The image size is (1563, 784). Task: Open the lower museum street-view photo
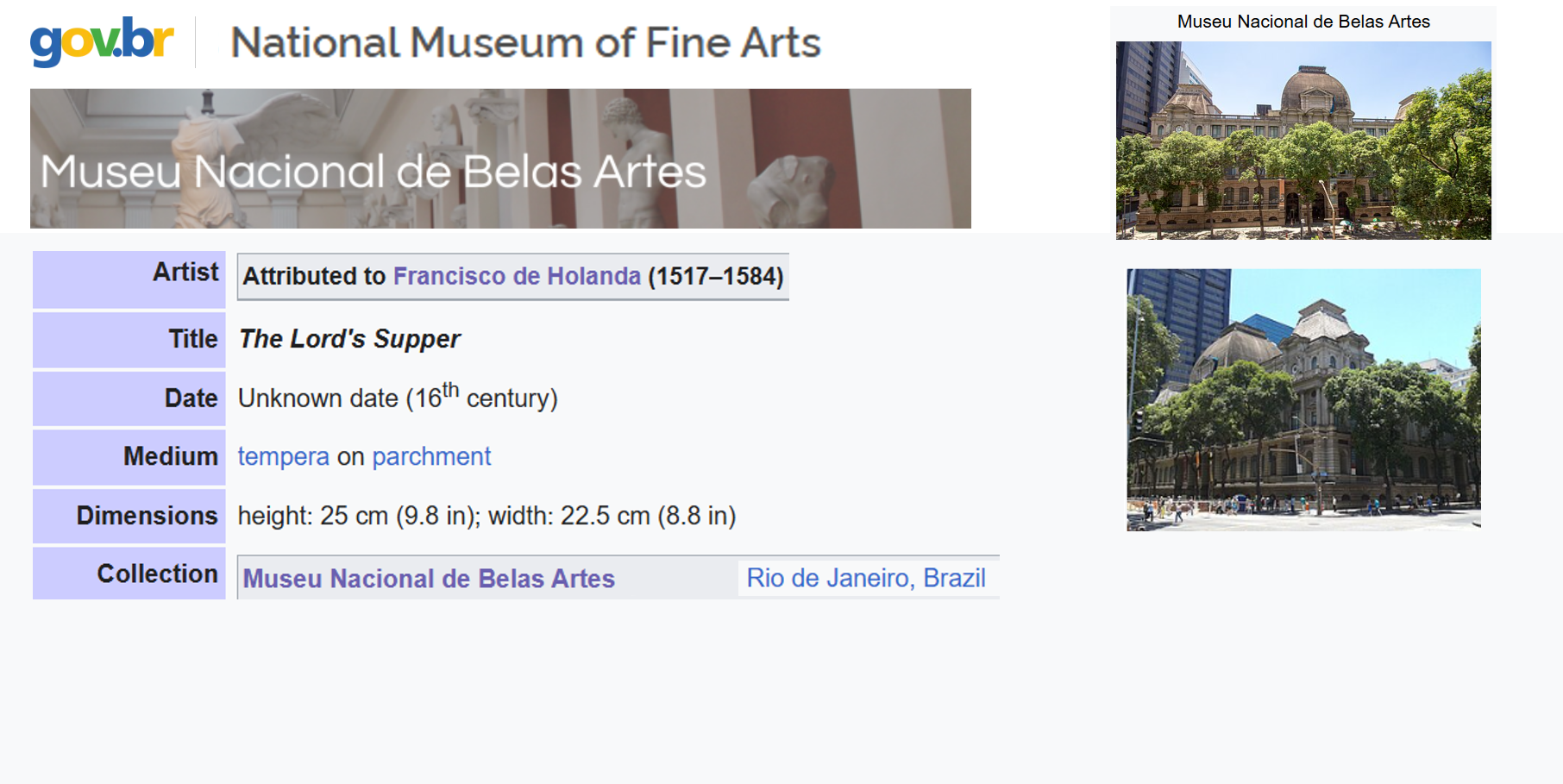(x=1302, y=399)
